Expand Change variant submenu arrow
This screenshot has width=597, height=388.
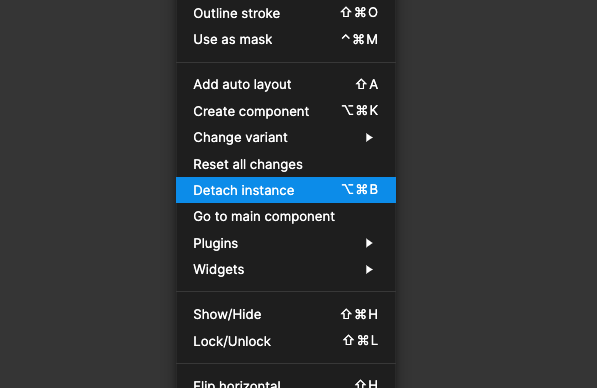click(x=369, y=137)
